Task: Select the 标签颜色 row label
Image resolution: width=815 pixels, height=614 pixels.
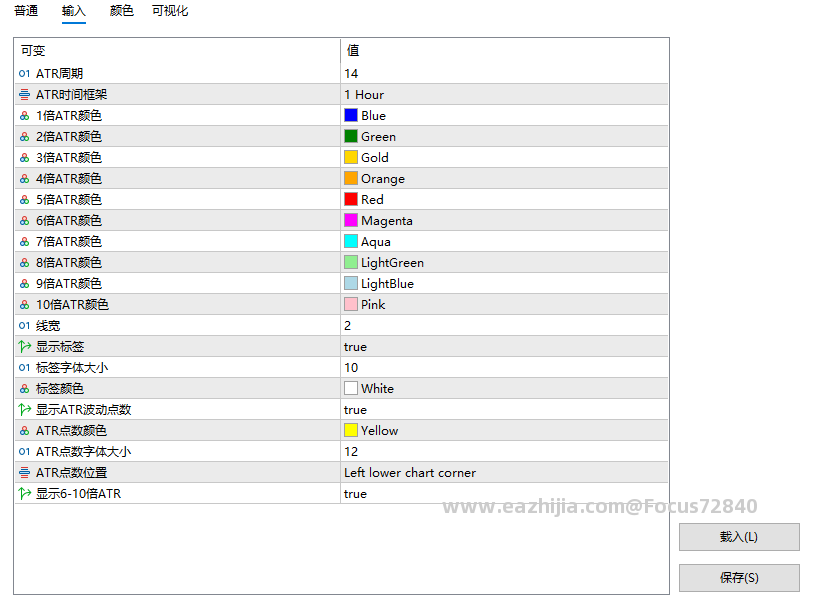Action: click(59, 389)
